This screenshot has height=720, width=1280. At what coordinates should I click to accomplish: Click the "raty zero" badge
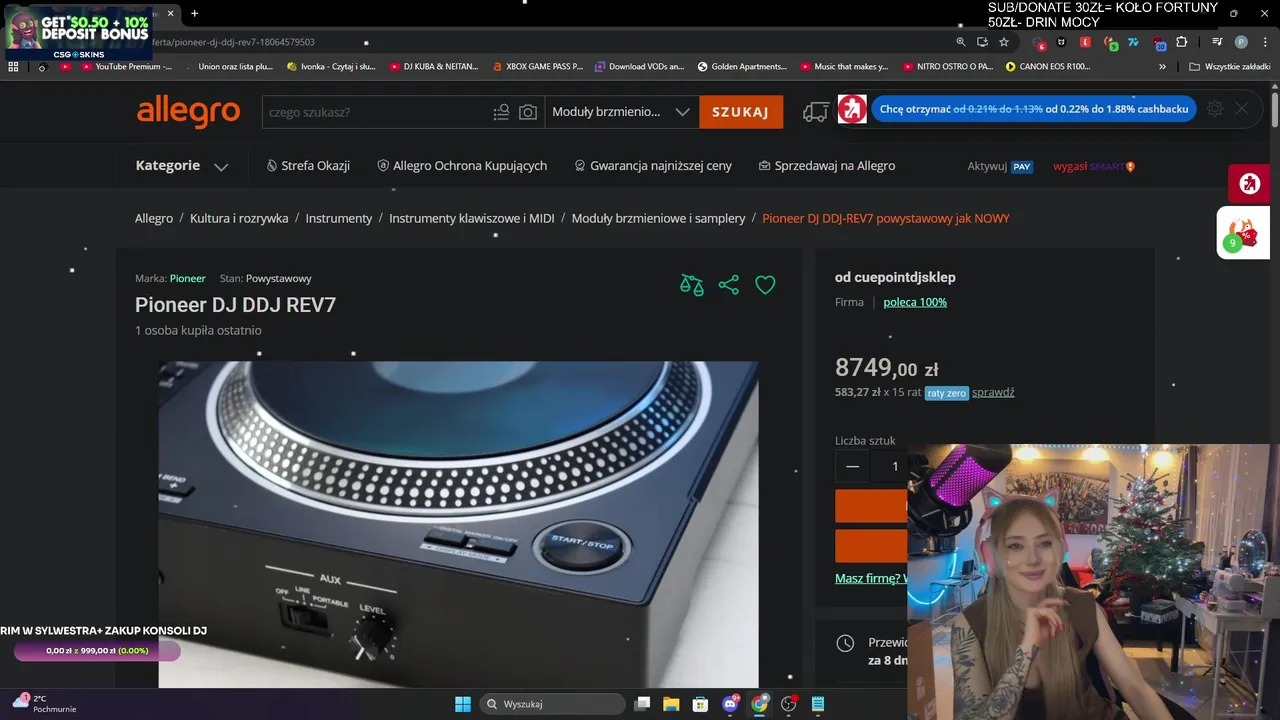coord(946,393)
